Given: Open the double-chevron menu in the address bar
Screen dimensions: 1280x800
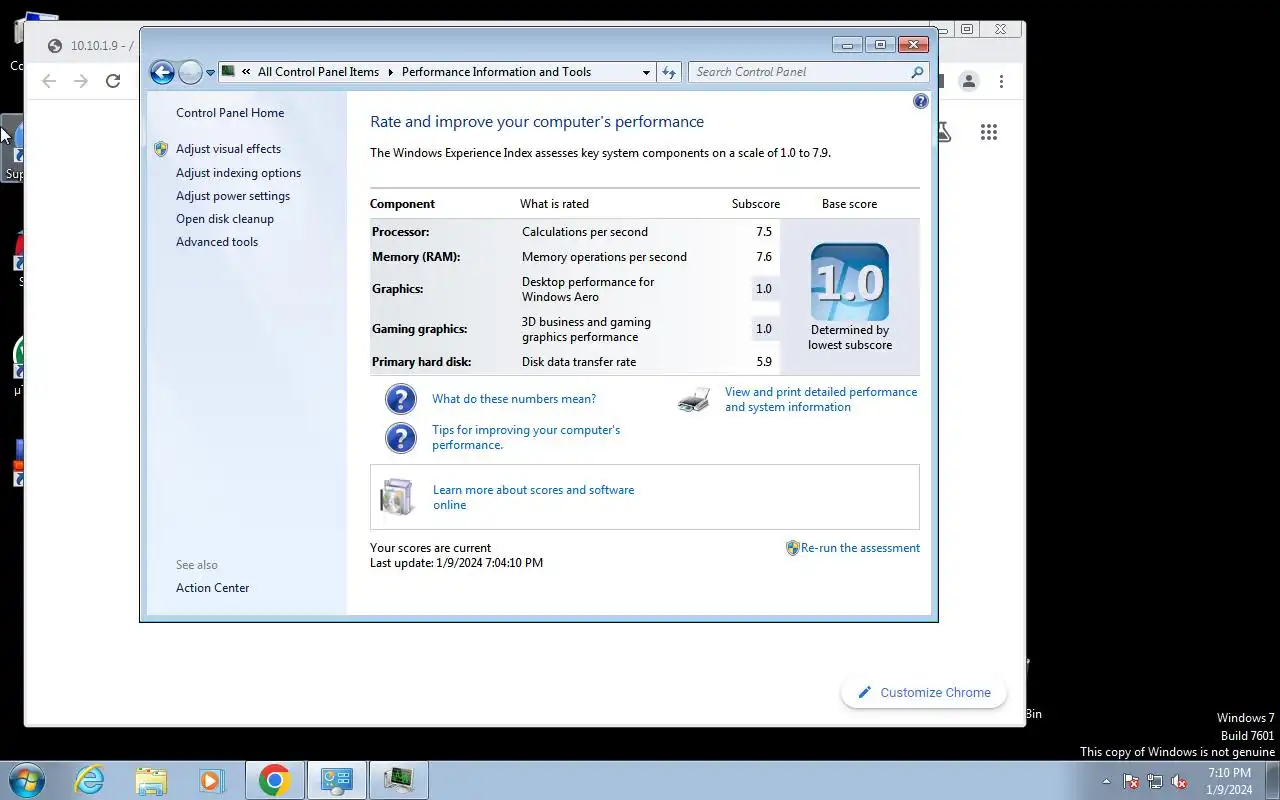Looking at the screenshot, I should point(246,72).
